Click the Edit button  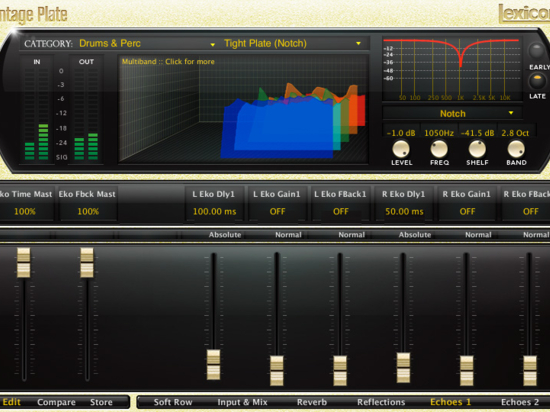click(11, 402)
